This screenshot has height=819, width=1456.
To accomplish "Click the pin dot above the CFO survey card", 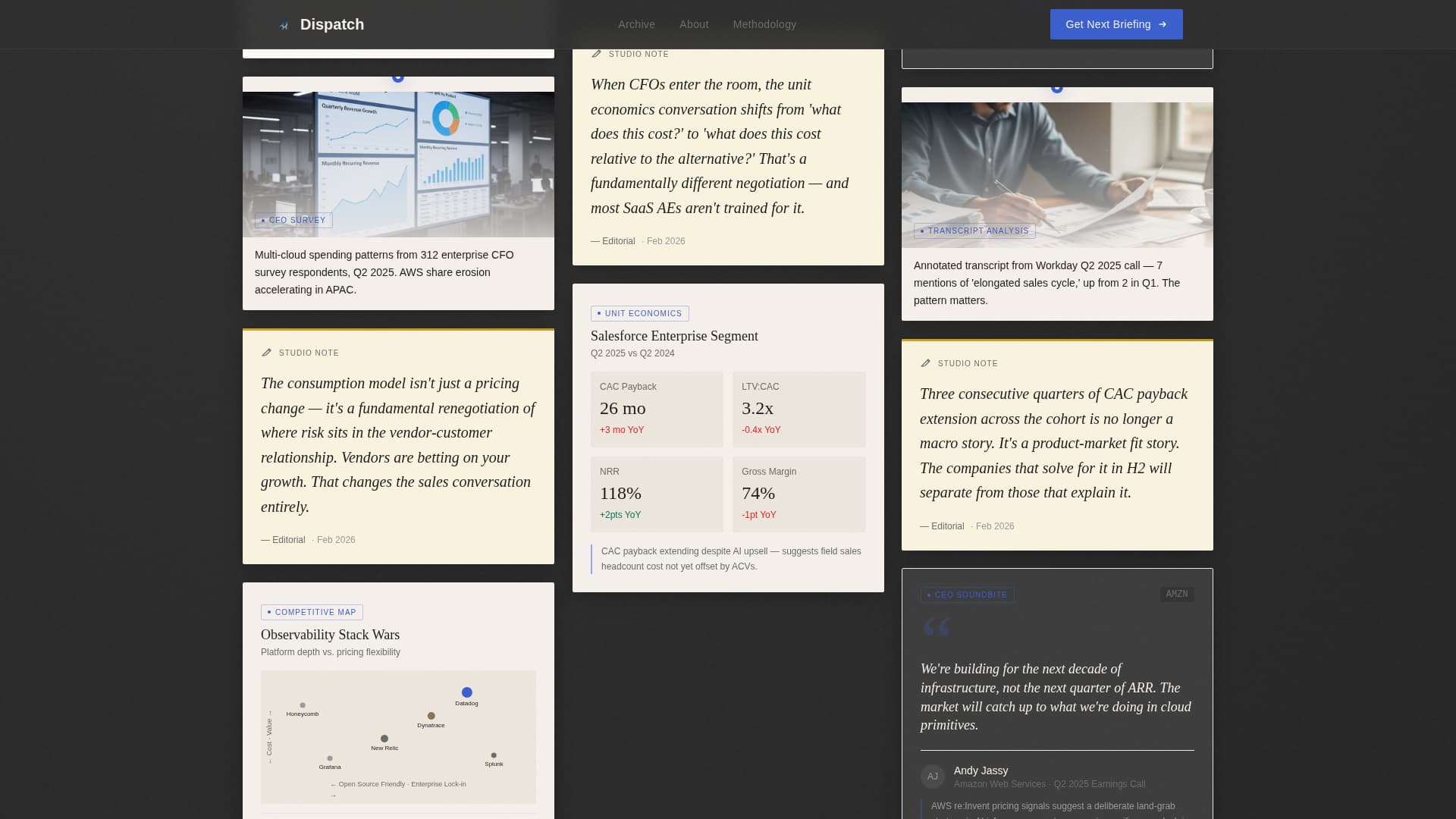I will [x=398, y=77].
